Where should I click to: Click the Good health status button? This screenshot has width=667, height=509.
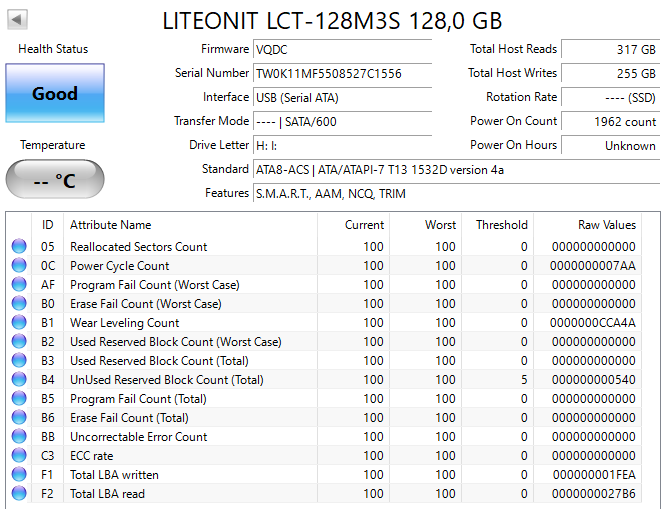54,94
